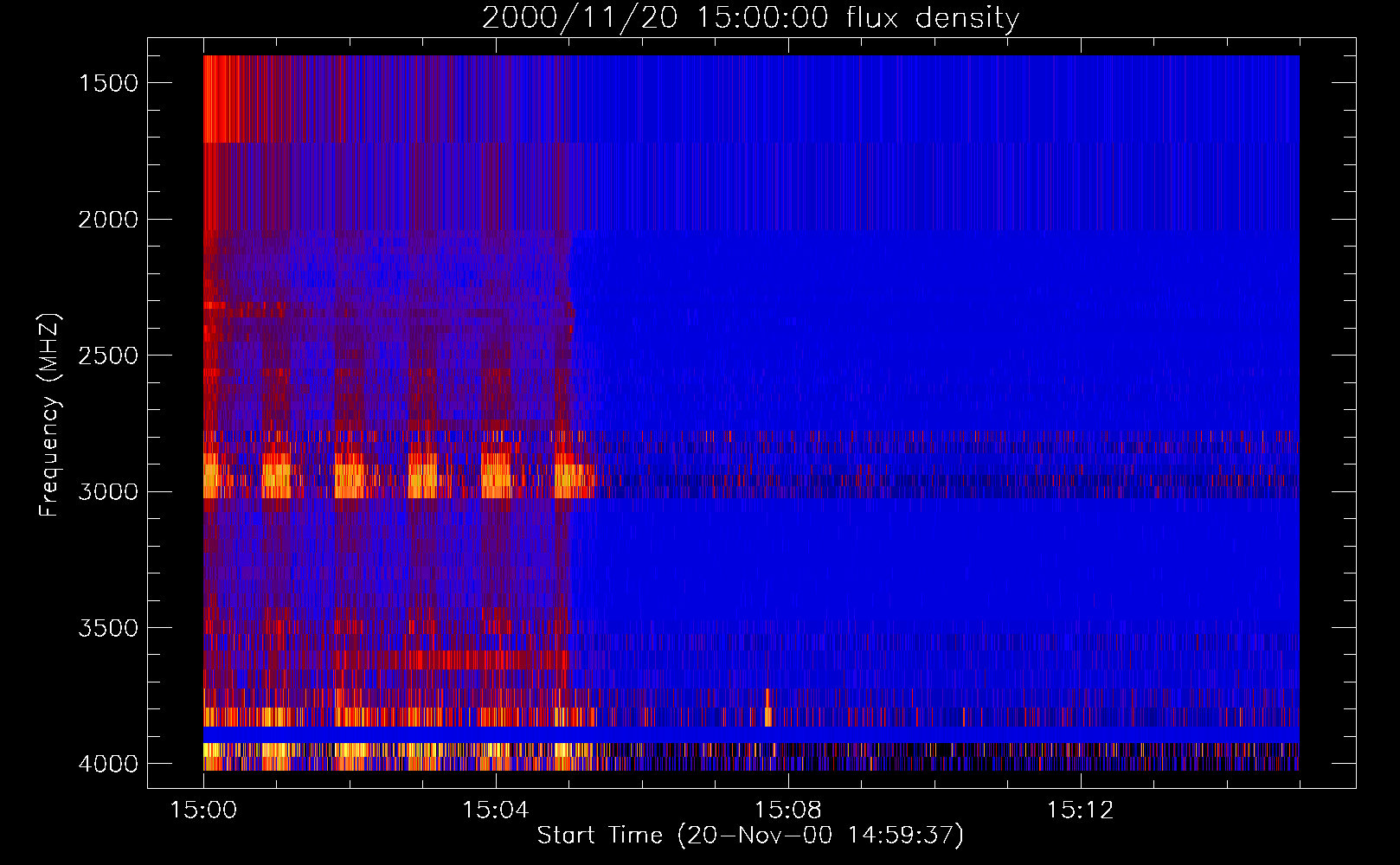
Task: Click the 3000 frequency axis label
Action: click(x=108, y=491)
